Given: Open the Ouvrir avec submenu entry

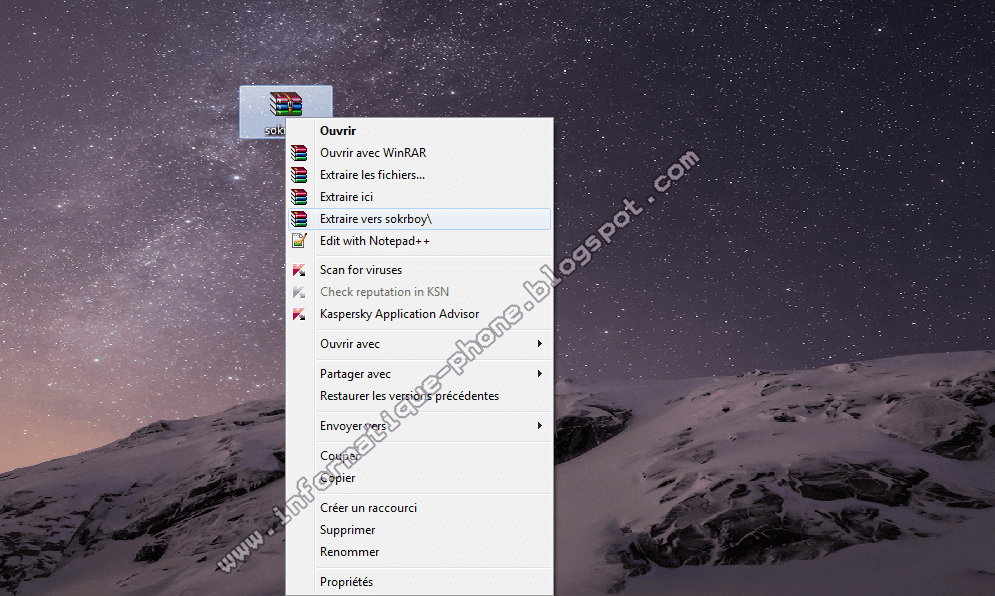Looking at the screenshot, I should [419, 343].
